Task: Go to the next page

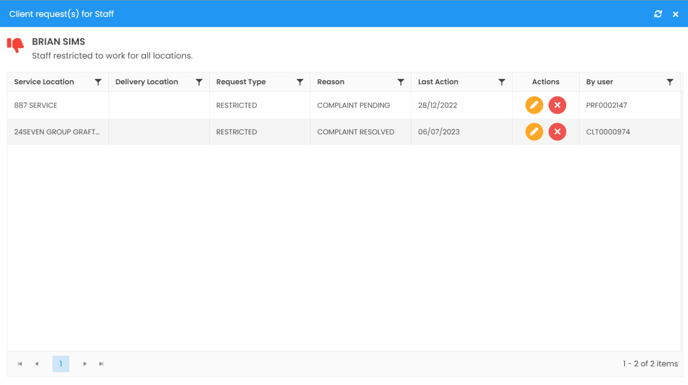Action: [x=85, y=364]
